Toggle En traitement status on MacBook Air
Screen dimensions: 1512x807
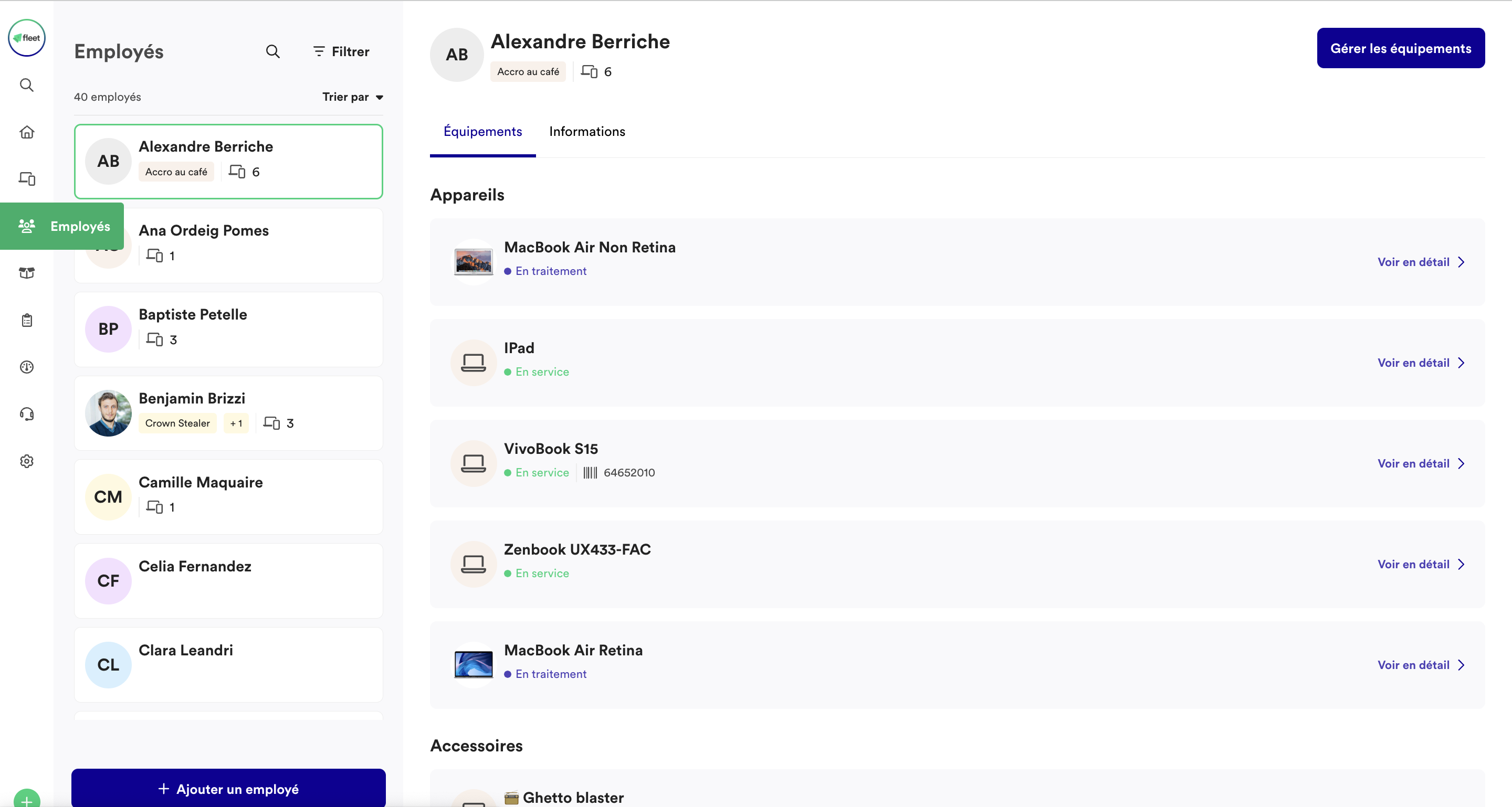(545, 270)
